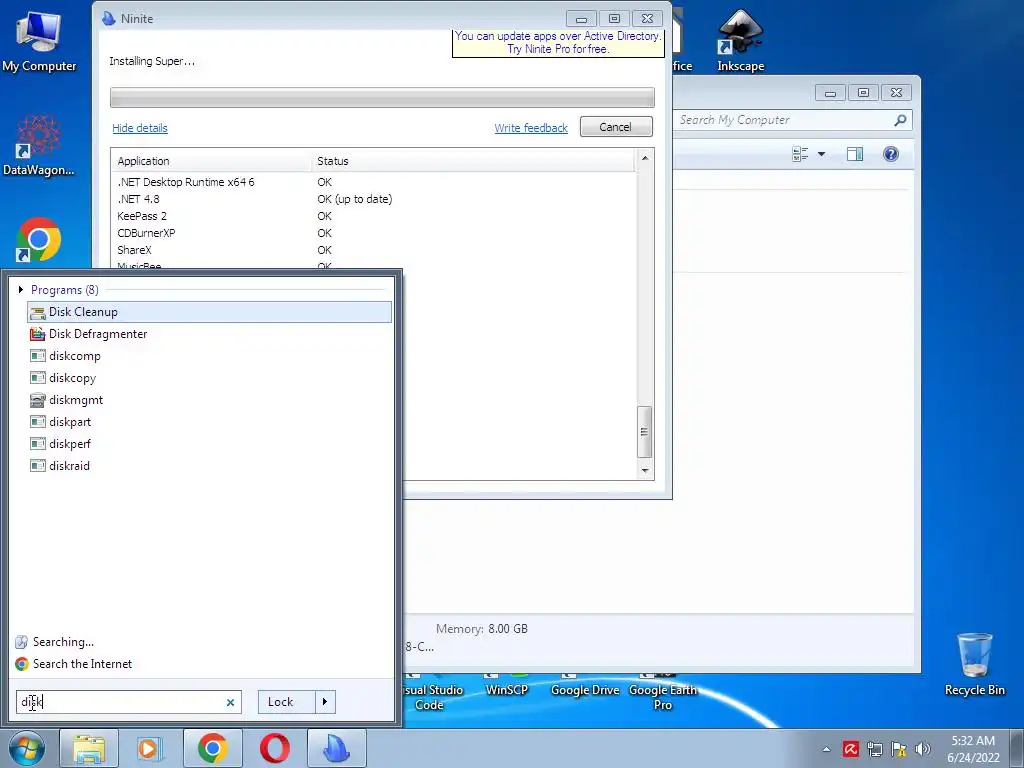The width and height of the screenshot is (1024, 768).
Task: Open the DataWagon desktop shortcut
Action: pyautogui.click(x=39, y=145)
